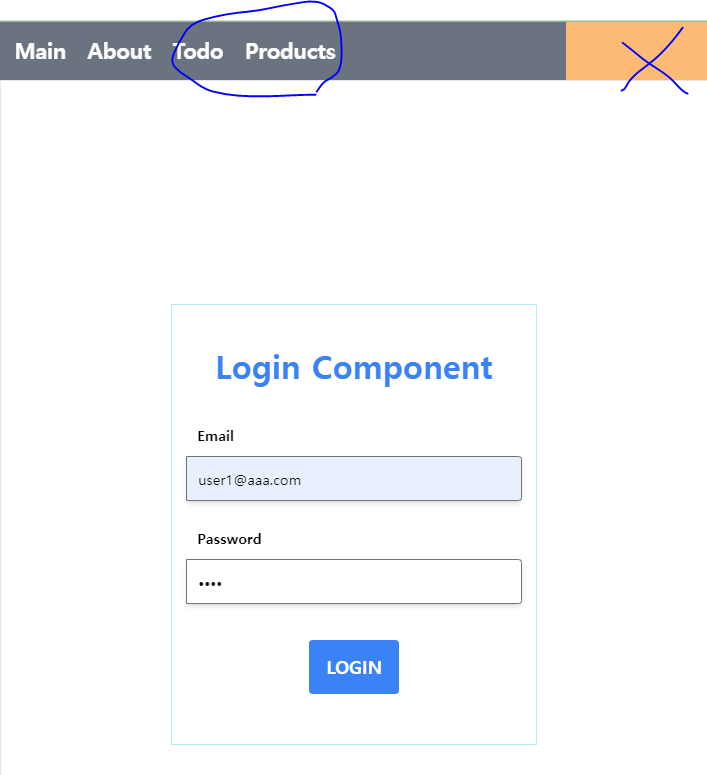Click the Login Component heading
The height and width of the screenshot is (775, 707).
coord(354,368)
